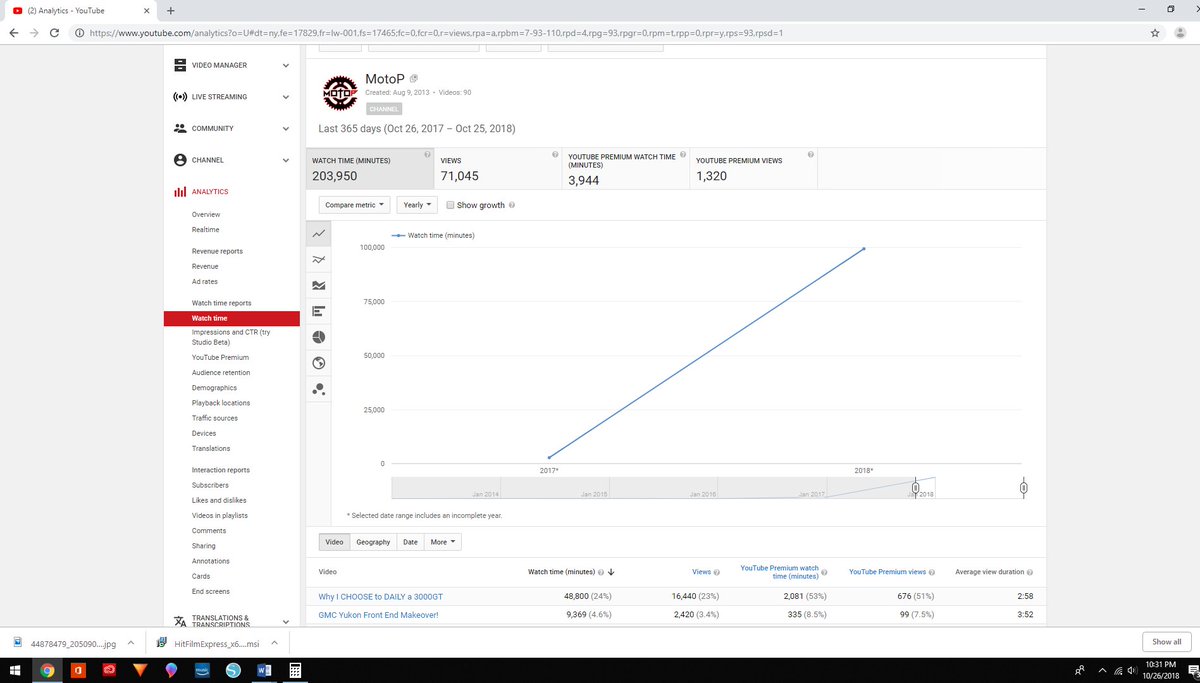Switch to the Geography tab
This screenshot has height=683, width=1200.
tap(373, 542)
